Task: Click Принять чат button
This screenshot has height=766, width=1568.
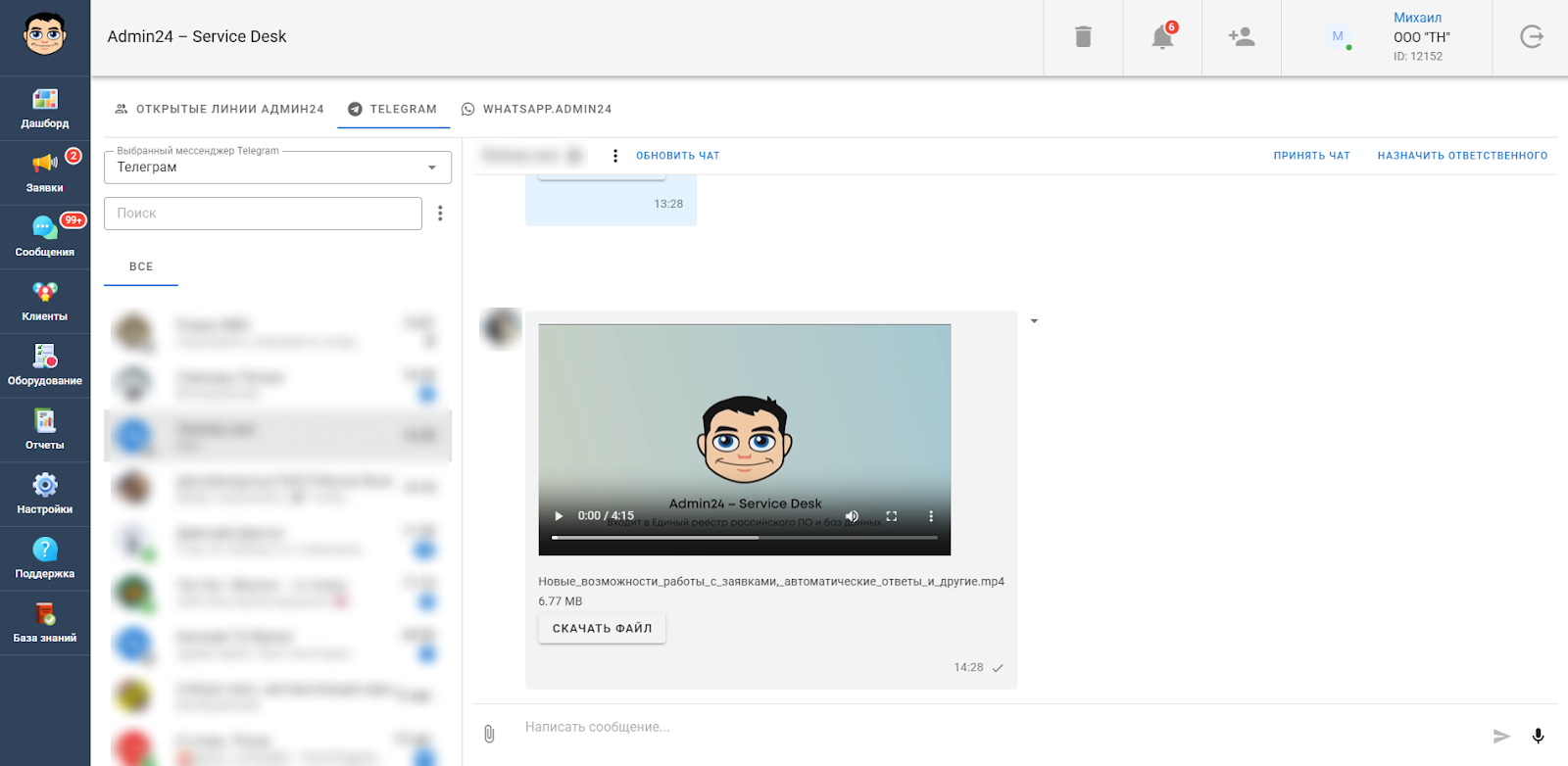Action: [1311, 156]
